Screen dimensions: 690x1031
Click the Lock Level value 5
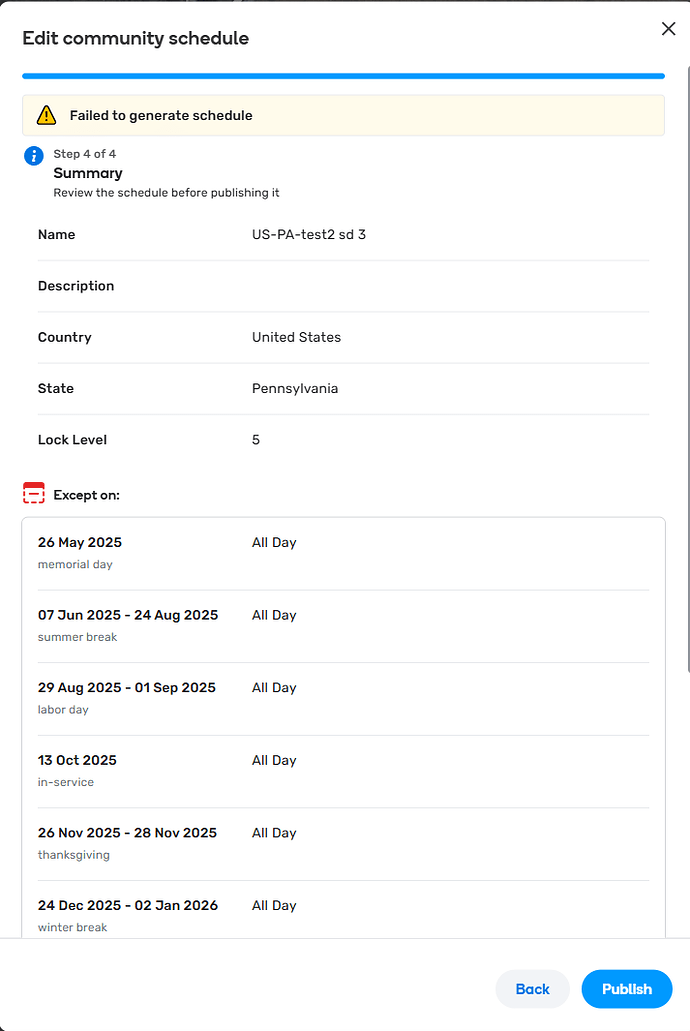tap(256, 440)
